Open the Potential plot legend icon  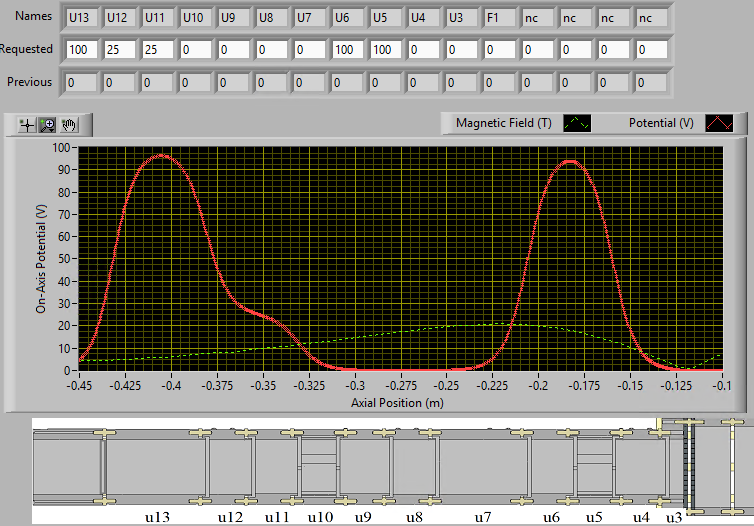720,124
